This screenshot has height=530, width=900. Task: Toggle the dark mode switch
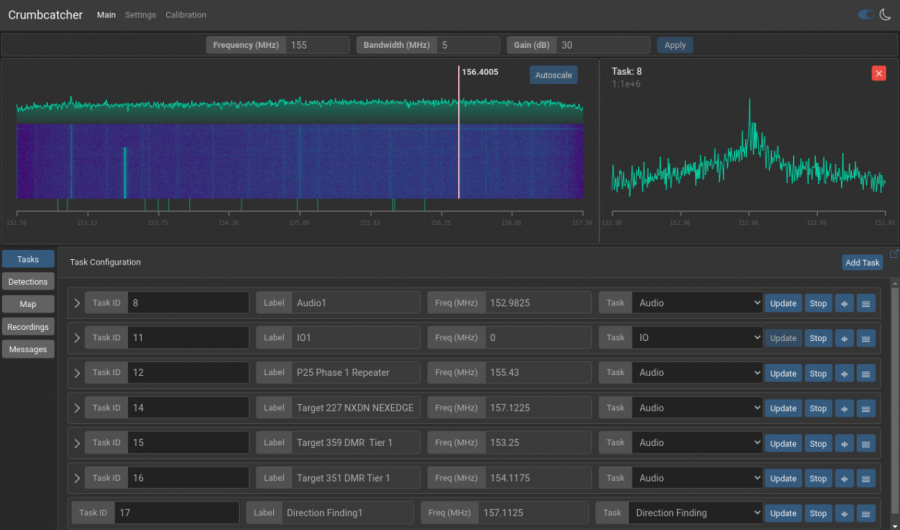click(866, 15)
